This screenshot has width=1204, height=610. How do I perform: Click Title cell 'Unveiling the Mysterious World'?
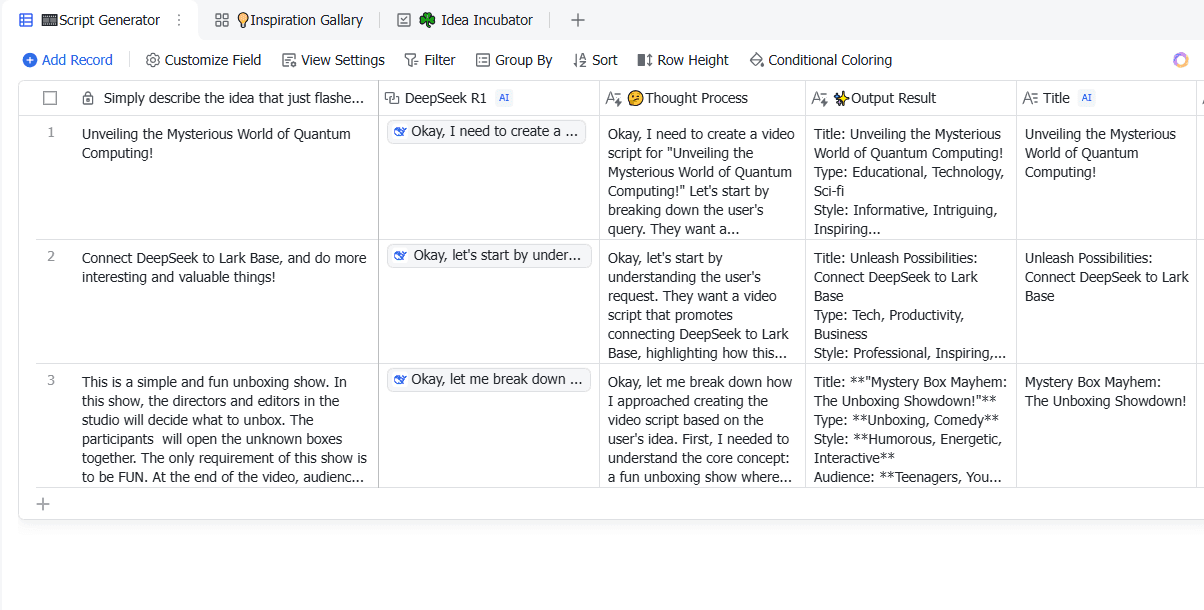(x=1106, y=177)
